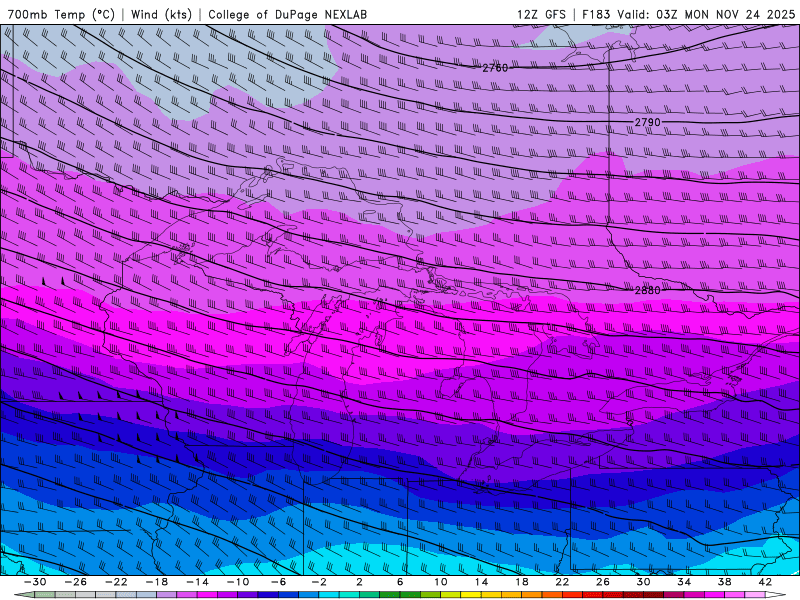Click the 2880 height contour label

pos(647,290)
